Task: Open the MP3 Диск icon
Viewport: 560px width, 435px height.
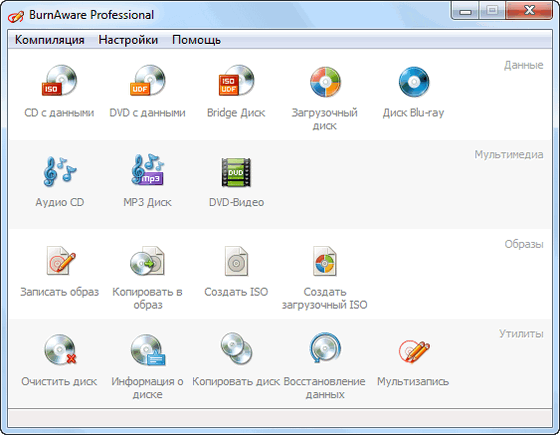Action: click(x=148, y=170)
